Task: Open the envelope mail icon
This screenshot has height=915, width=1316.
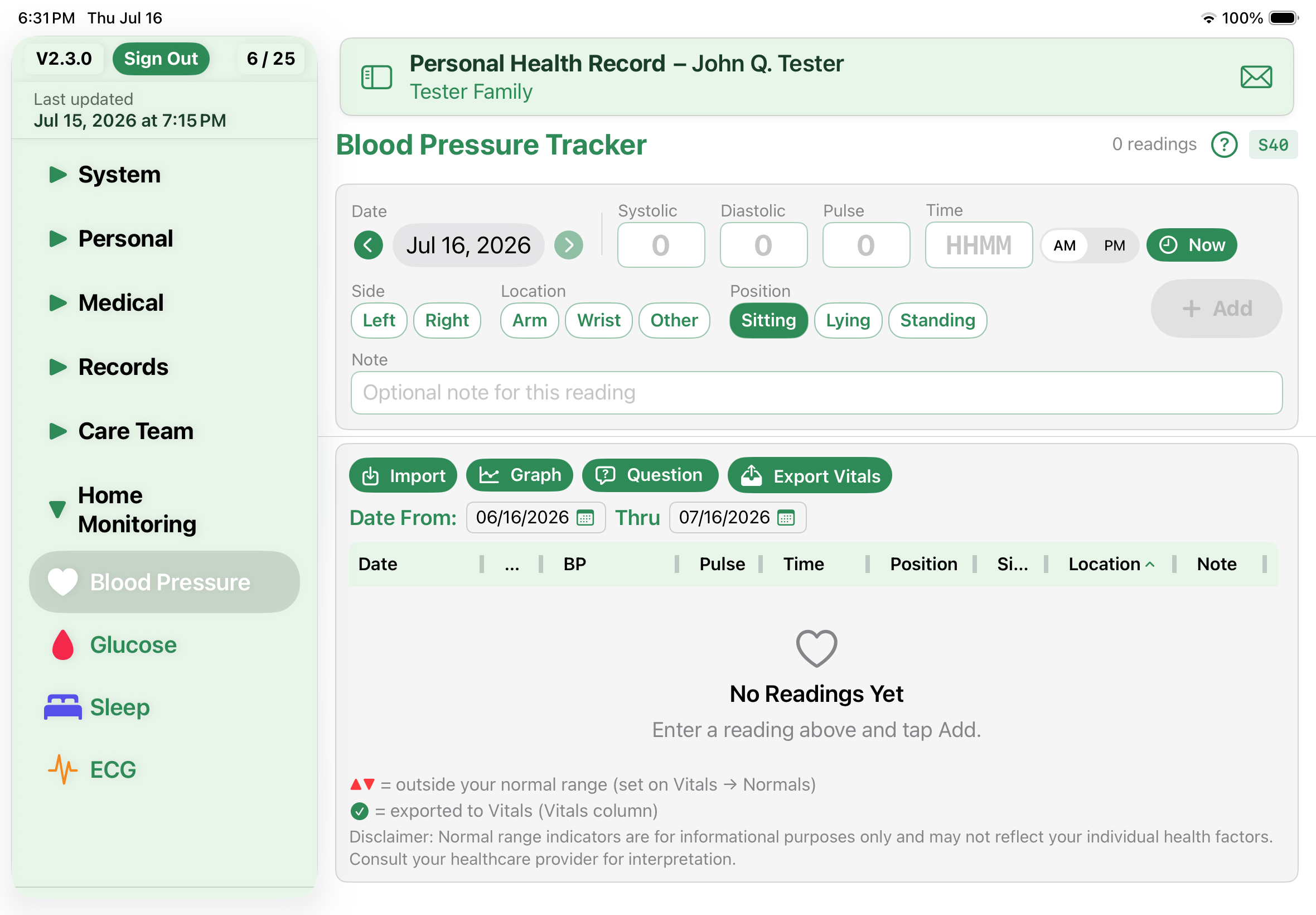Action: pos(1256,77)
